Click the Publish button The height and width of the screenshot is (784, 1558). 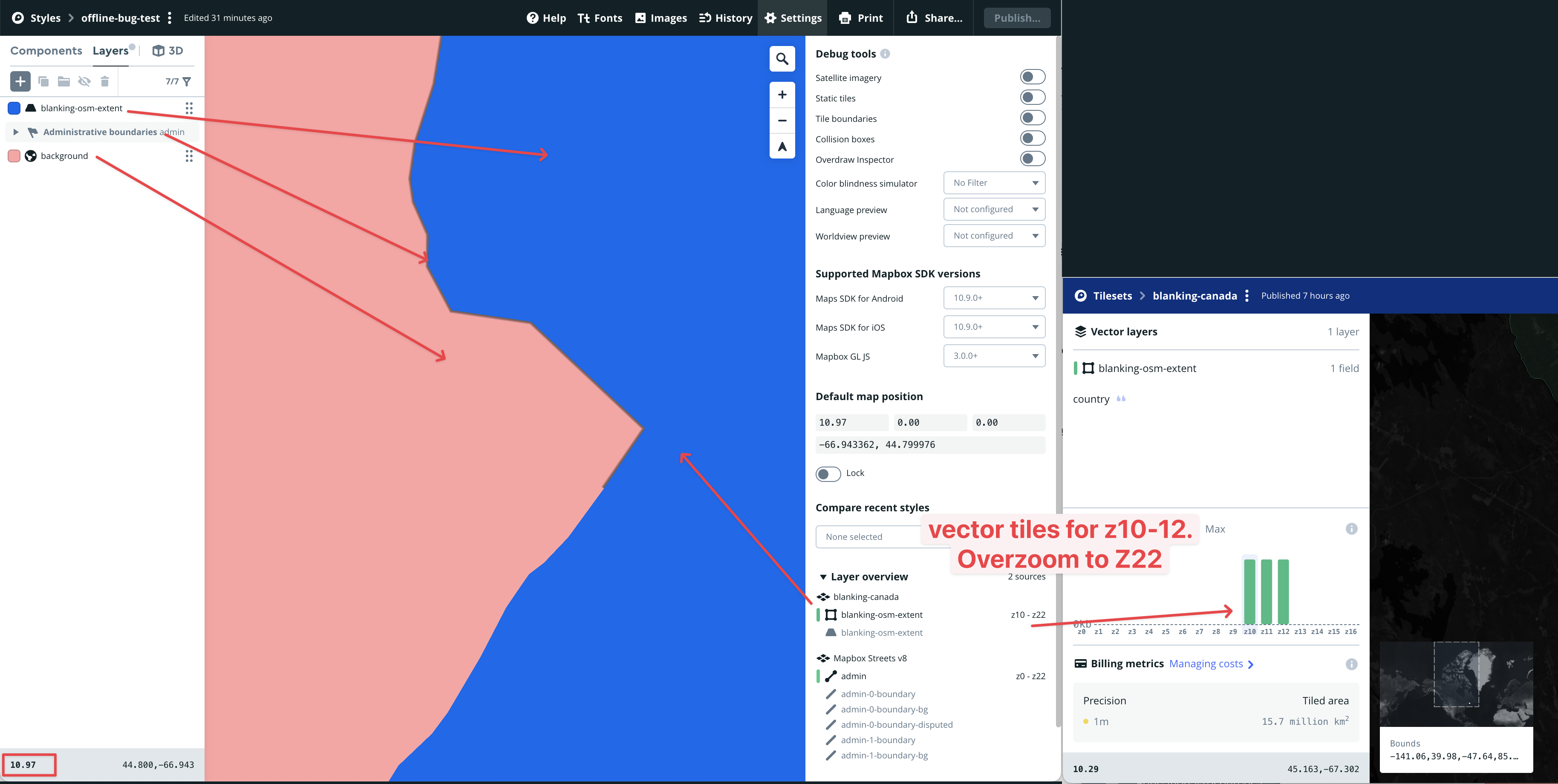click(x=1017, y=17)
